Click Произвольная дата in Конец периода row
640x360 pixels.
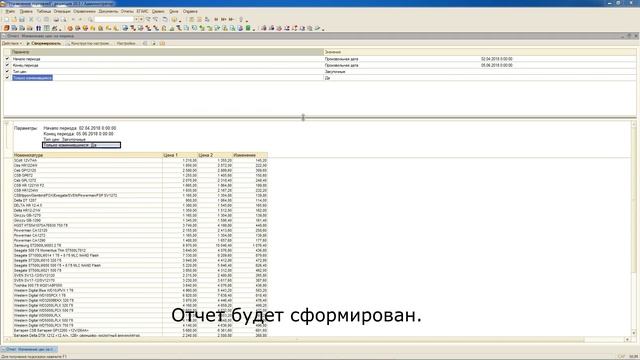coord(341,65)
